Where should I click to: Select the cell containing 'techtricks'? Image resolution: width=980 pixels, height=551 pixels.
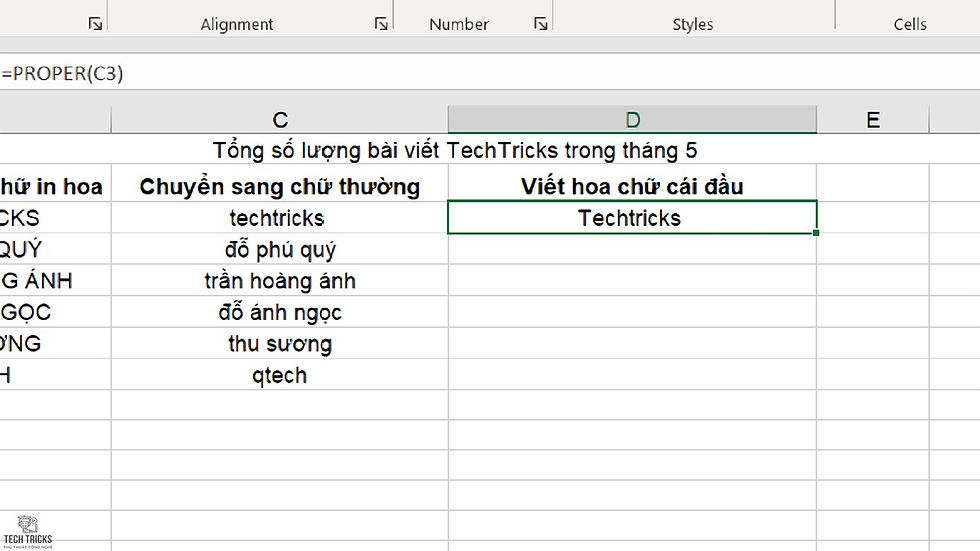point(280,218)
